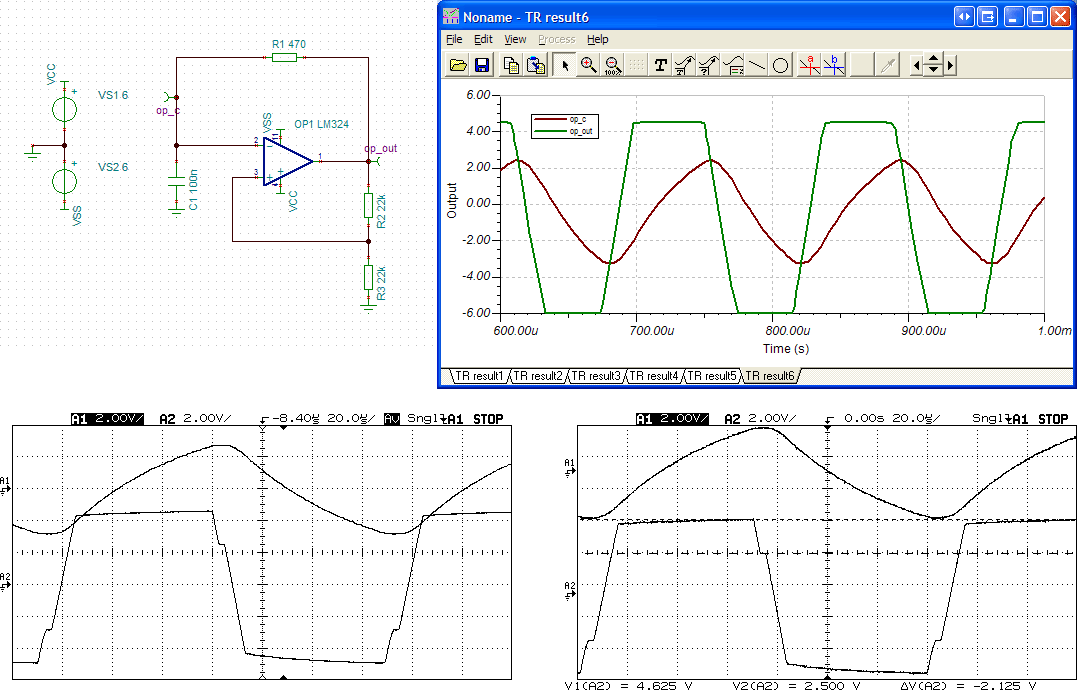Activate cursor b marker tool
Image resolution: width=1077 pixels, height=693 pixels.
[834, 65]
